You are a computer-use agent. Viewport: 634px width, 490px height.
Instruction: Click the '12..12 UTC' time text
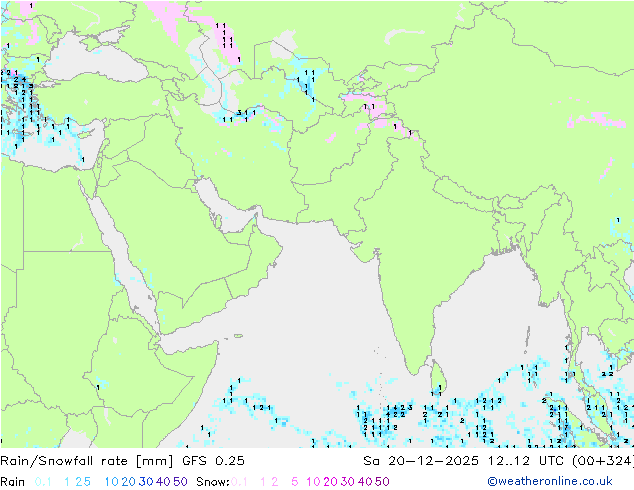[x=526, y=461]
